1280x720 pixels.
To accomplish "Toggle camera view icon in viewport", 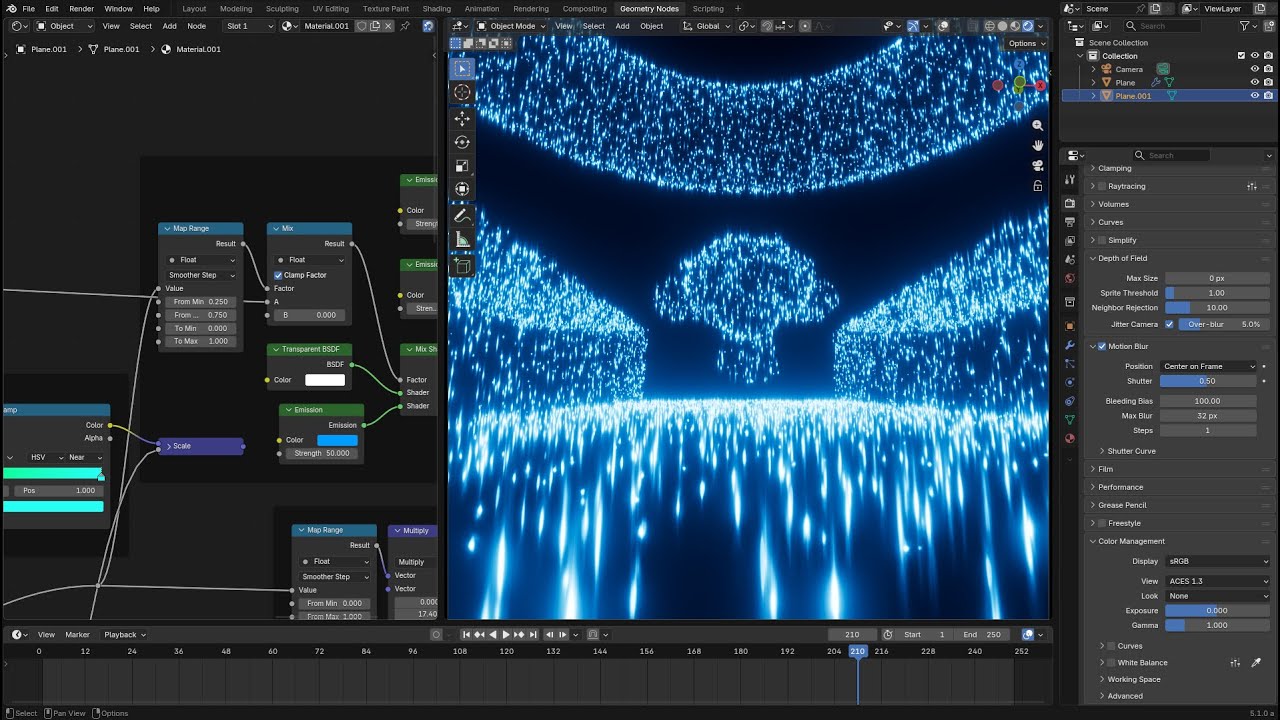I will [x=1038, y=165].
